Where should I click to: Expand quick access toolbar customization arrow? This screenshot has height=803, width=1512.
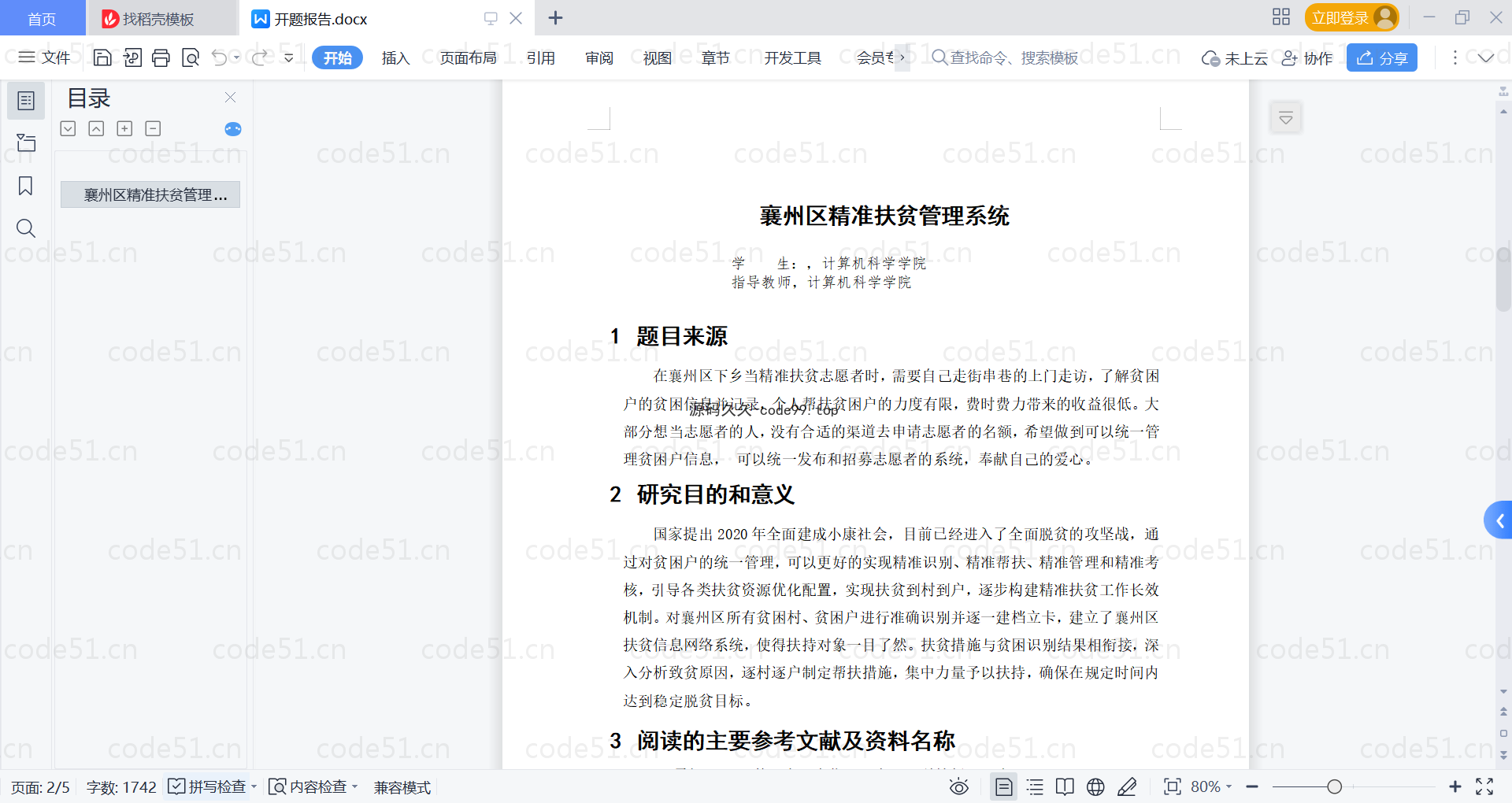289,57
